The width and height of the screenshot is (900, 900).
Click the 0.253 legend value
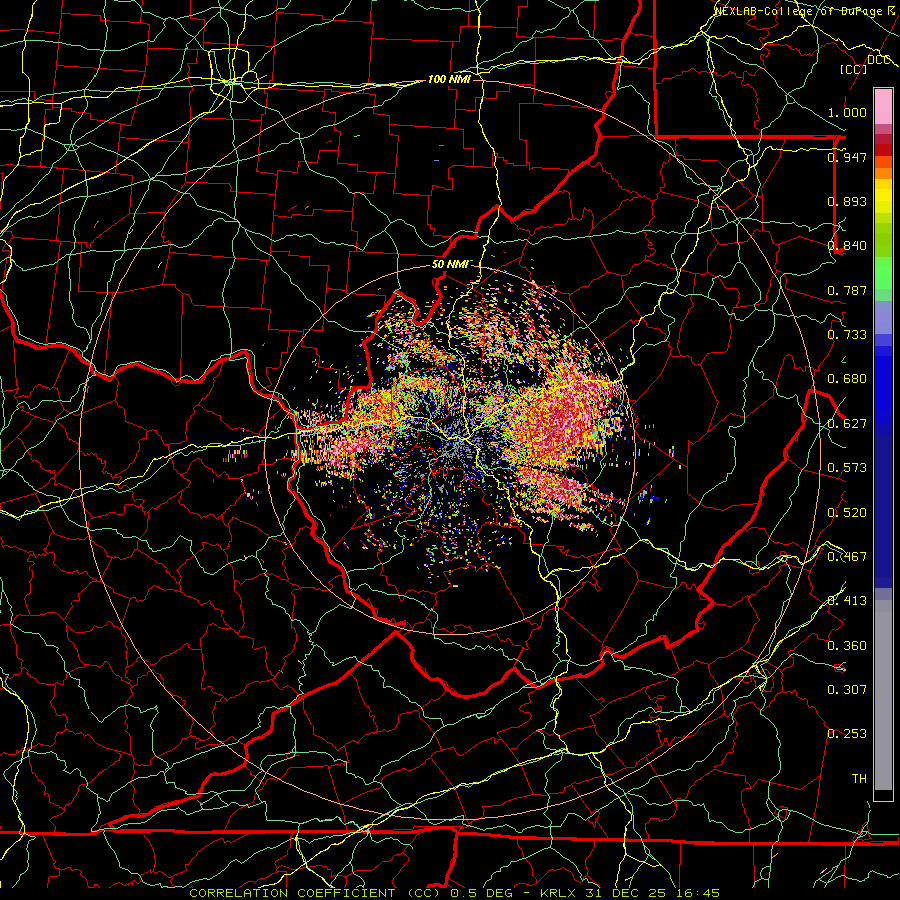tap(847, 734)
